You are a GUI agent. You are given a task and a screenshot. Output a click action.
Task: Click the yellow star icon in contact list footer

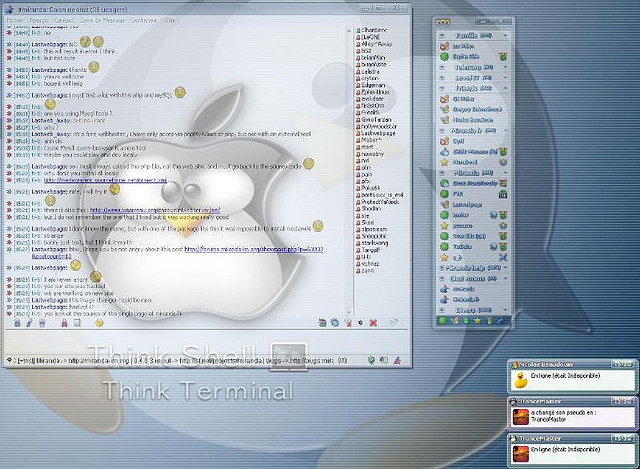478,321
